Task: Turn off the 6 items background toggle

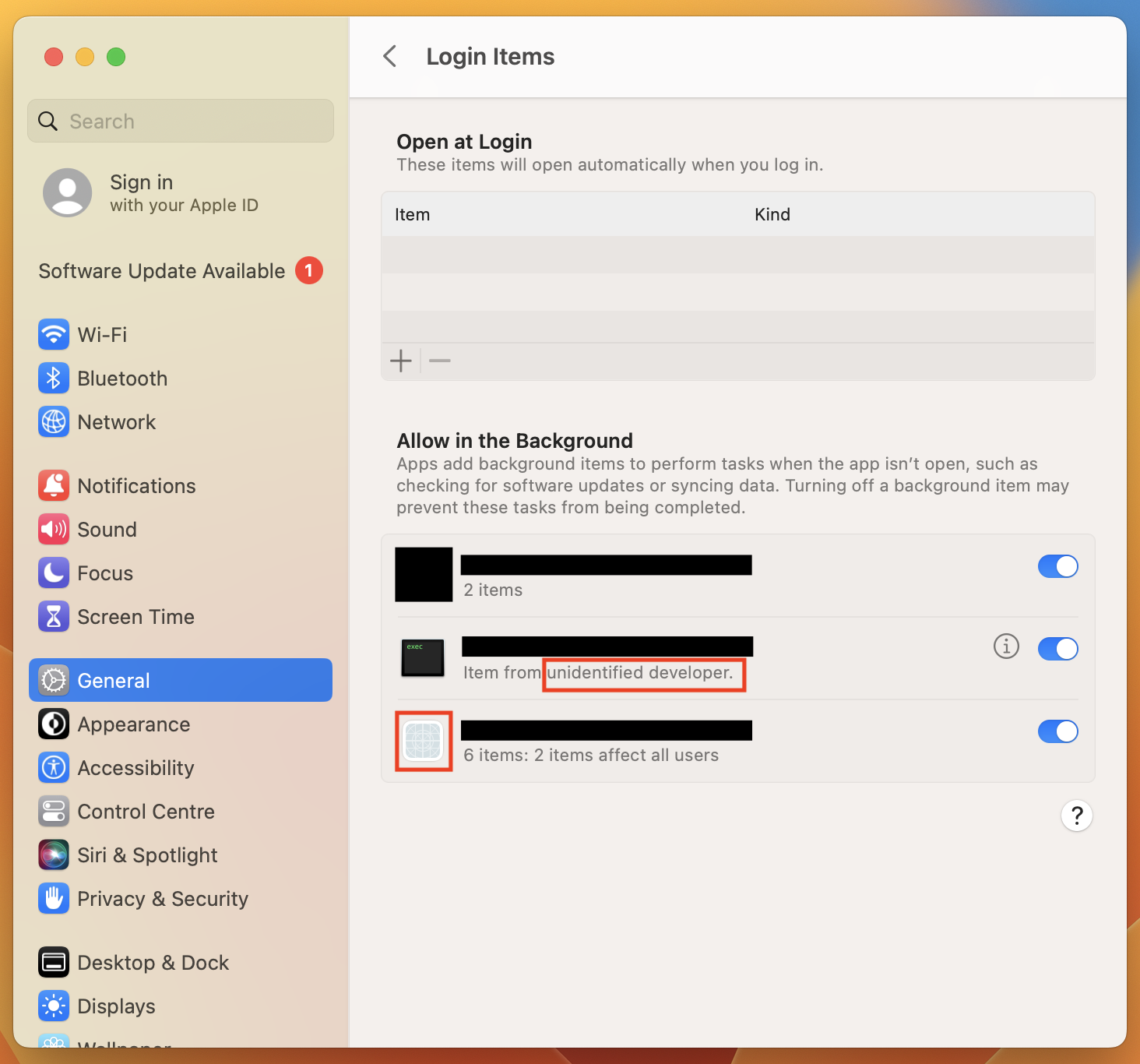Action: [x=1057, y=731]
